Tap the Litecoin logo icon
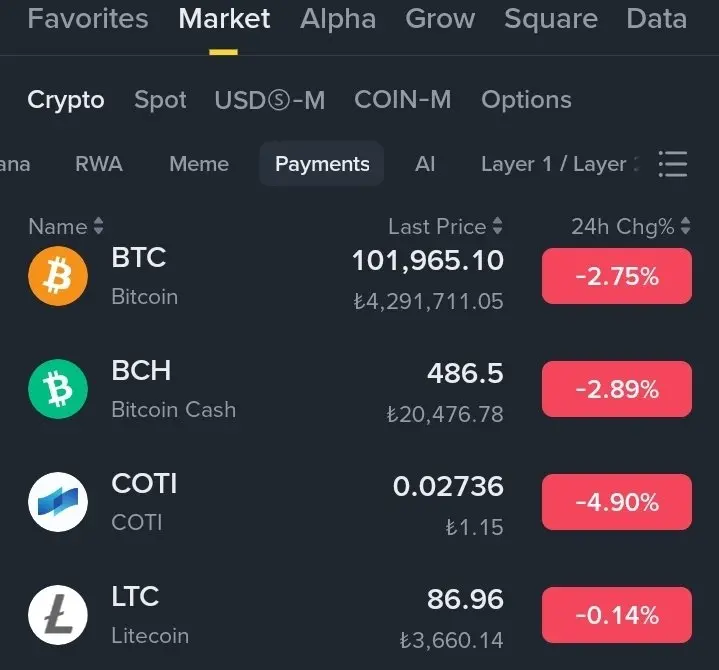 pos(58,615)
